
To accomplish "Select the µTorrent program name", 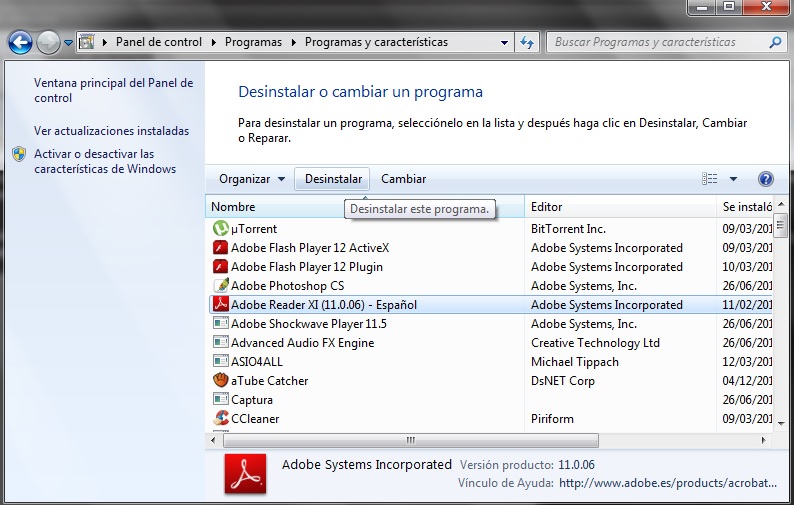I will (254, 229).
